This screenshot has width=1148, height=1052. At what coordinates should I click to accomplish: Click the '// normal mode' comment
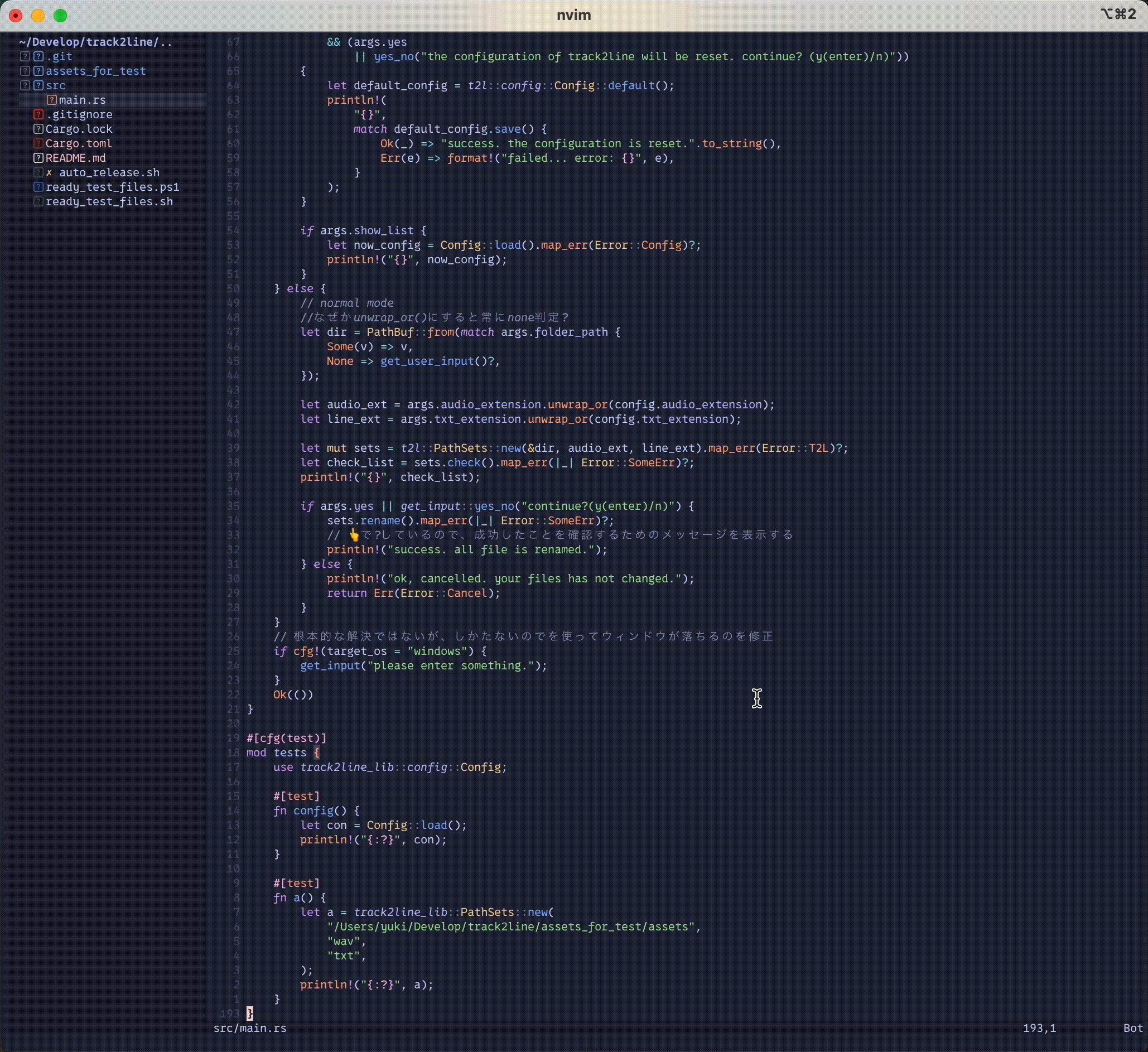click(347, 303)
